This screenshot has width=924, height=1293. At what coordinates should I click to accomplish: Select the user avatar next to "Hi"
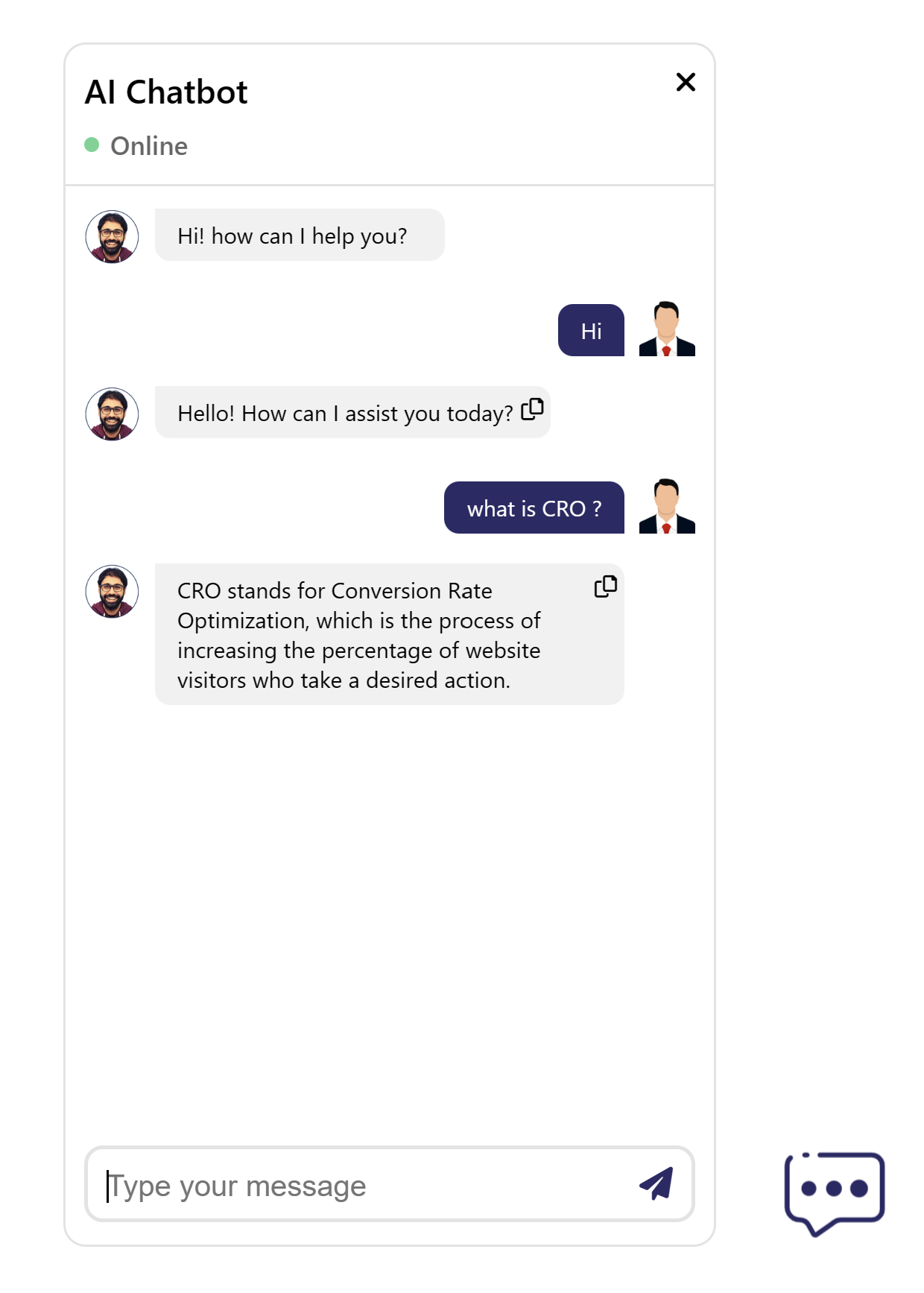click(x=667, y=329)
